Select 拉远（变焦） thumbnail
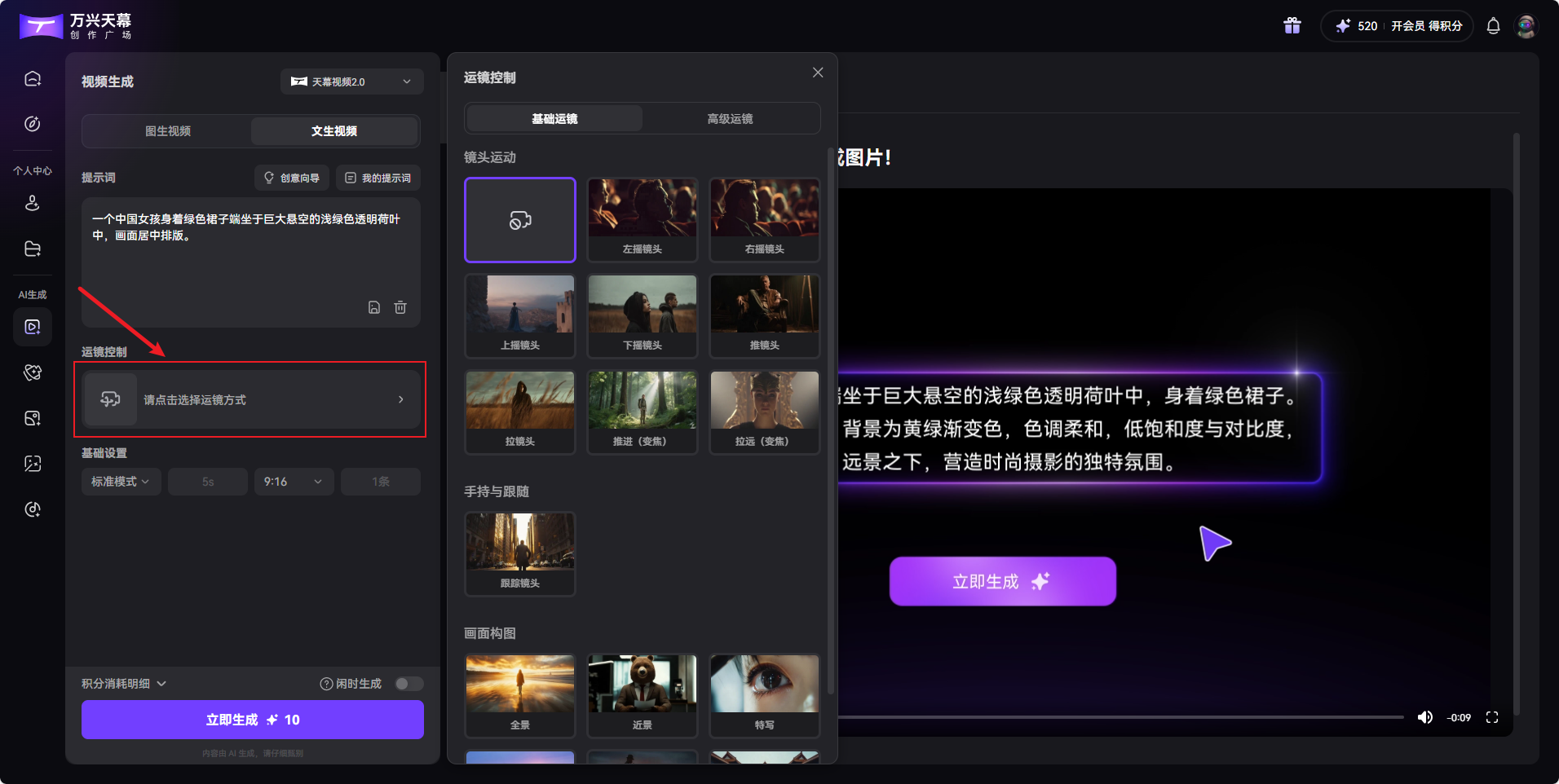1559x784 pixels. coord(765,412)
